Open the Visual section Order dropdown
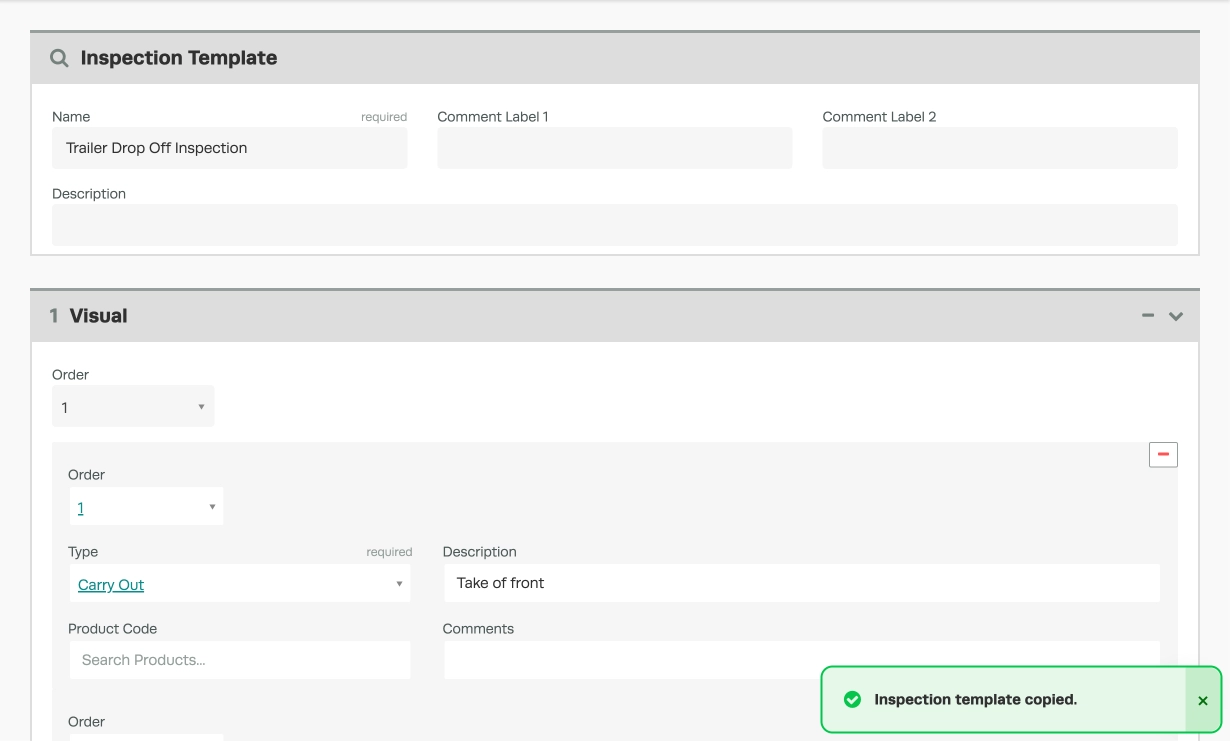The height and width of the screenshot is (741, 1230). point(133,407)
